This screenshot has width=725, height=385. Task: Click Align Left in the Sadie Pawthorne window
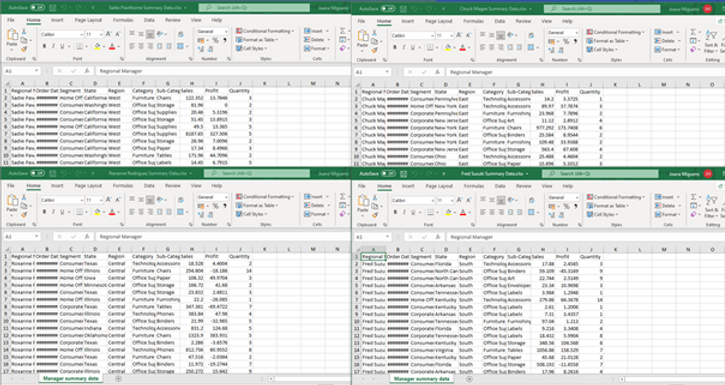tap(132, 46)
